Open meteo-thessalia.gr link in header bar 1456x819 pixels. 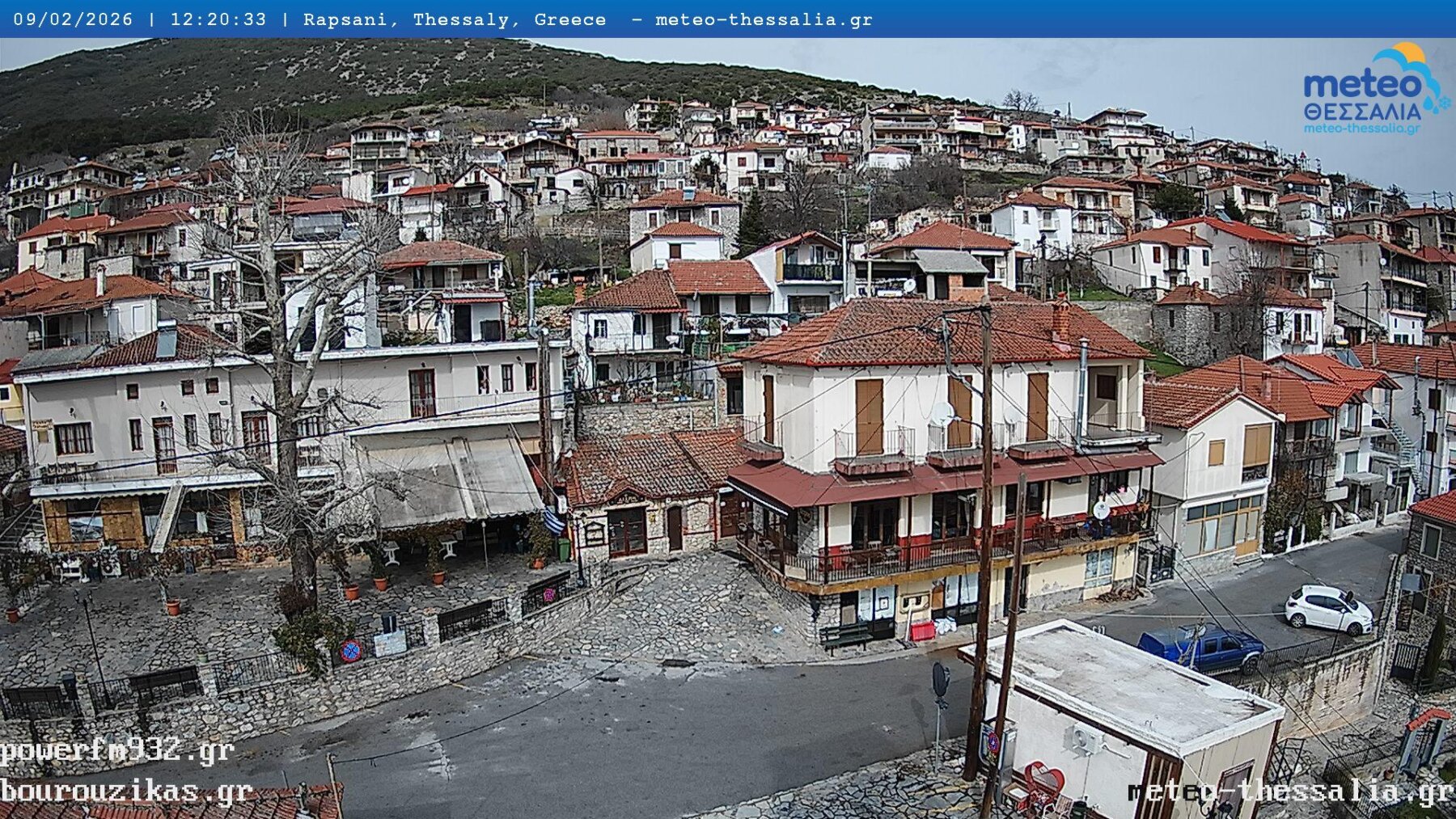[764, 19]
